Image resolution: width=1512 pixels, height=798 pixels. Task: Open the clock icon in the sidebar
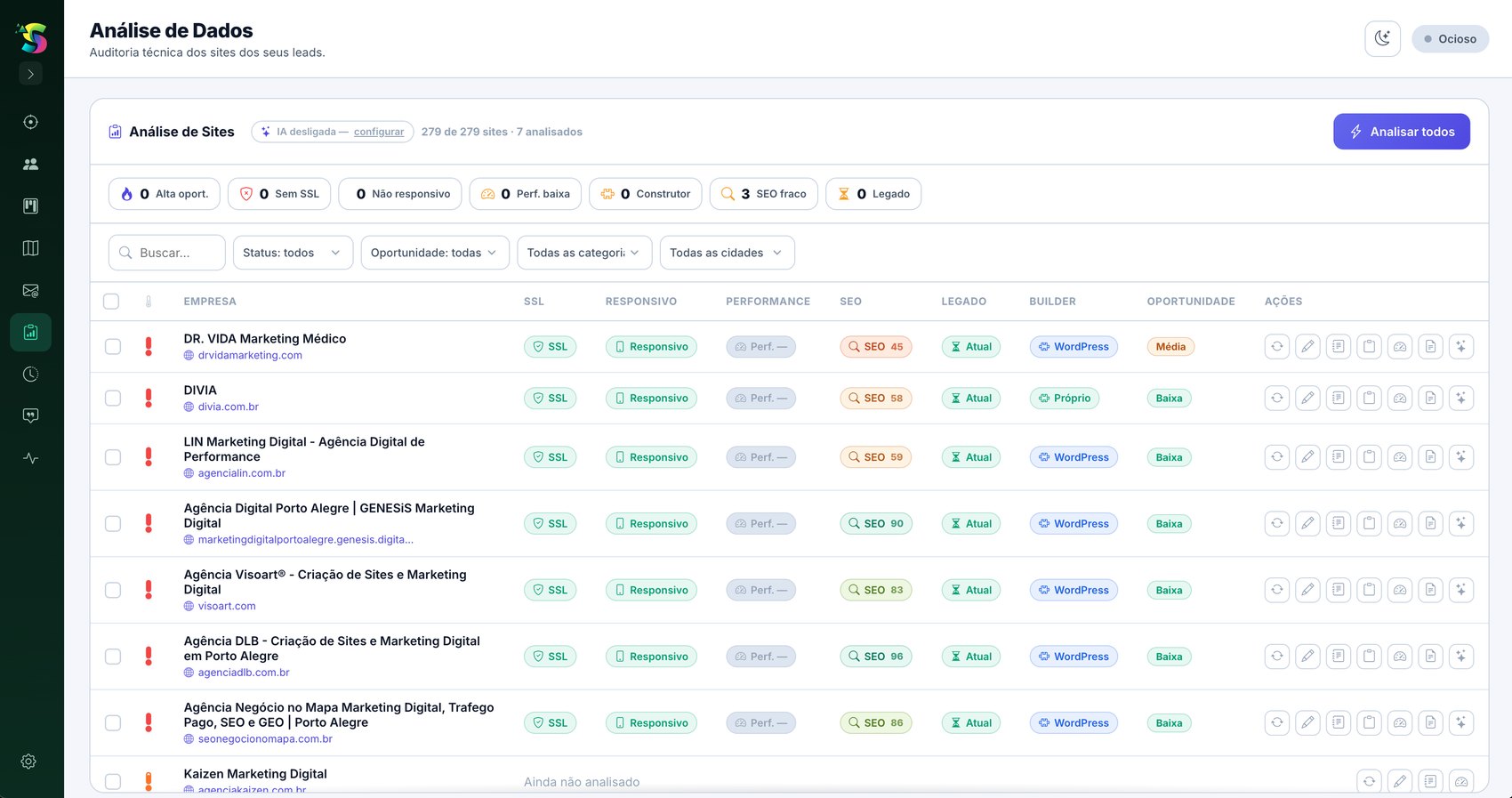pos(30,375)
